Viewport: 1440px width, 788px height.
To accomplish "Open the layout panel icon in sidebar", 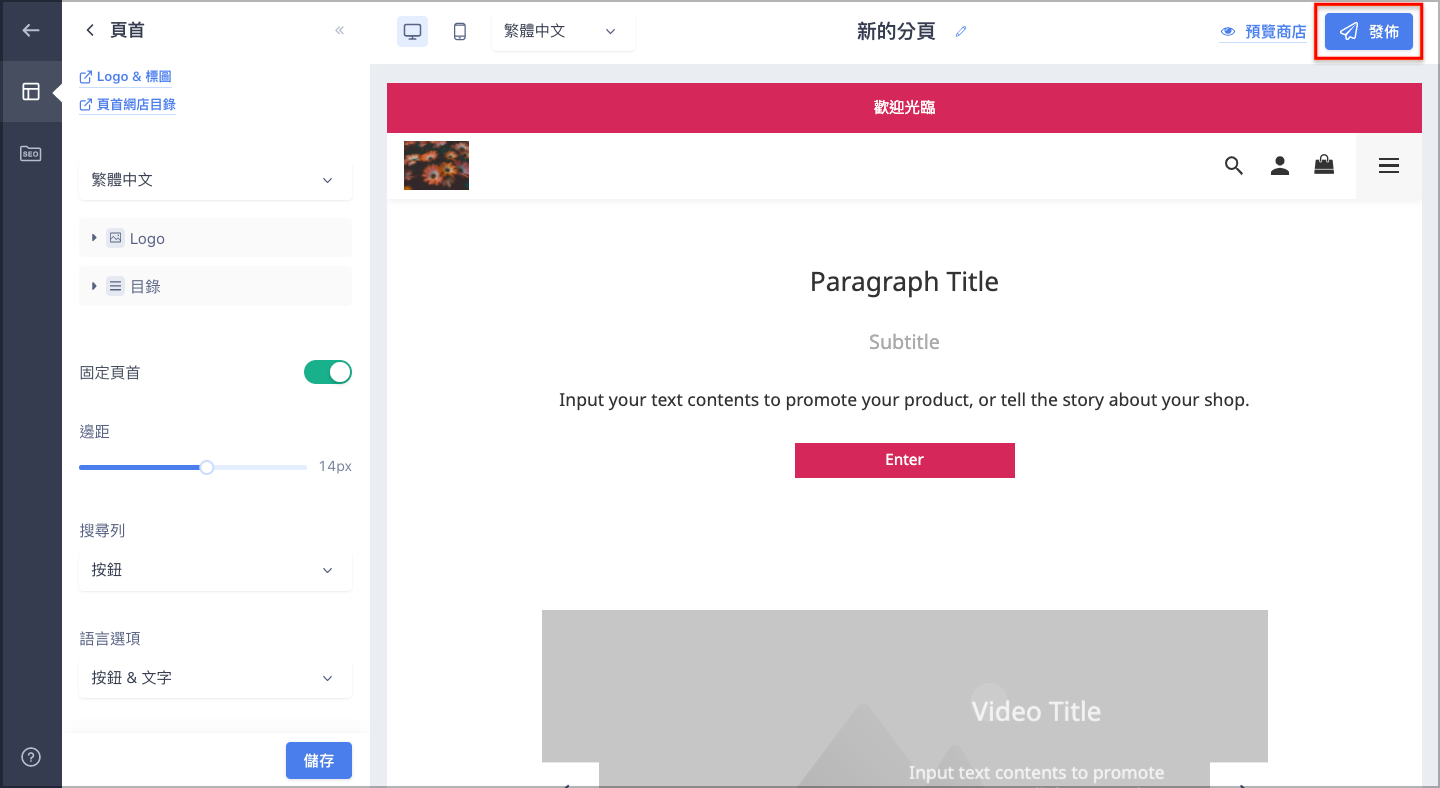I will pyautogui.click(x=31, y=92).
